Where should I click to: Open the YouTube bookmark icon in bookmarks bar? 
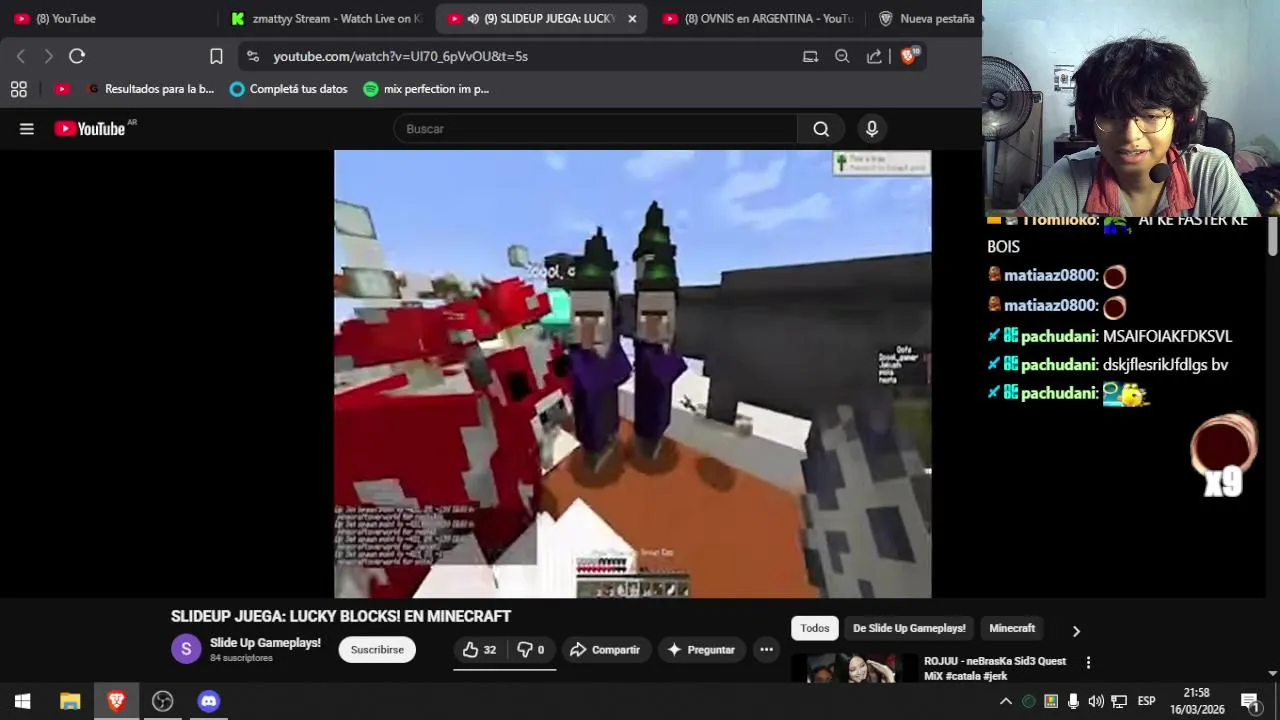[x=62, y=89]
